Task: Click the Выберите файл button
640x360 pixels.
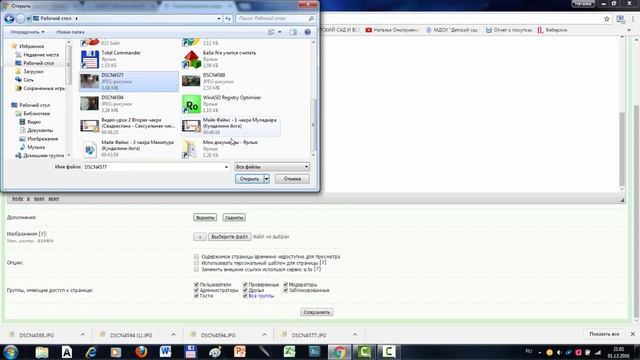Action: (229, 237)
